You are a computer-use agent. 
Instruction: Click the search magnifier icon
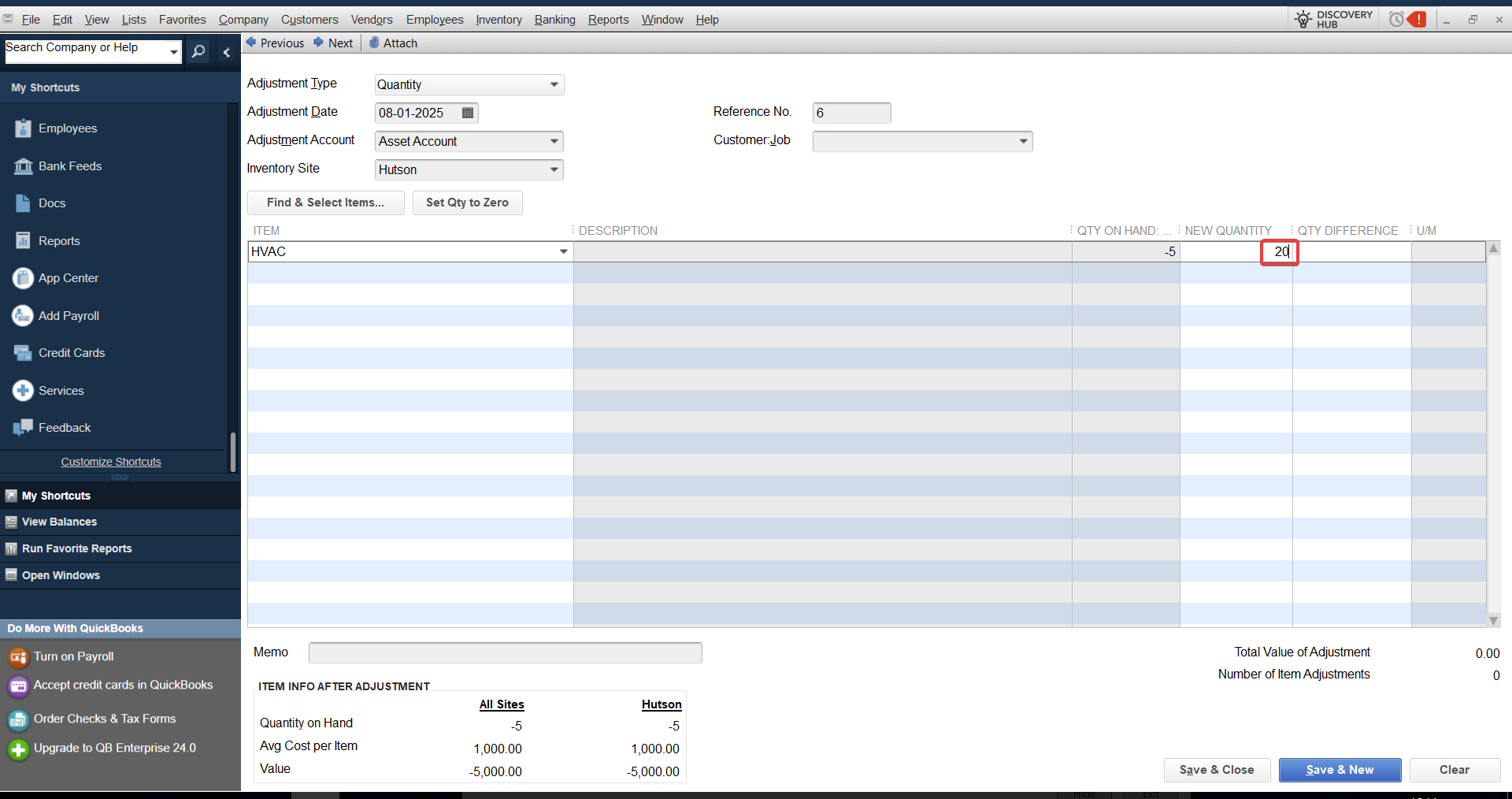(x=198, y=51)
